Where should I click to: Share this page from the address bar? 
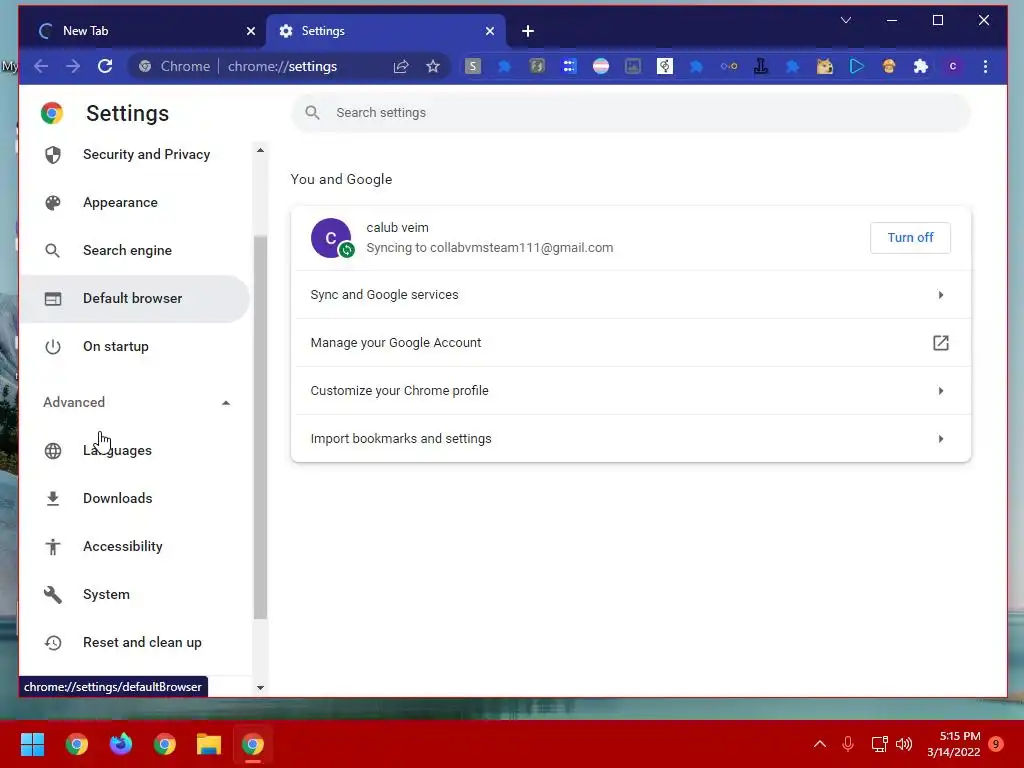pos(401,66)
